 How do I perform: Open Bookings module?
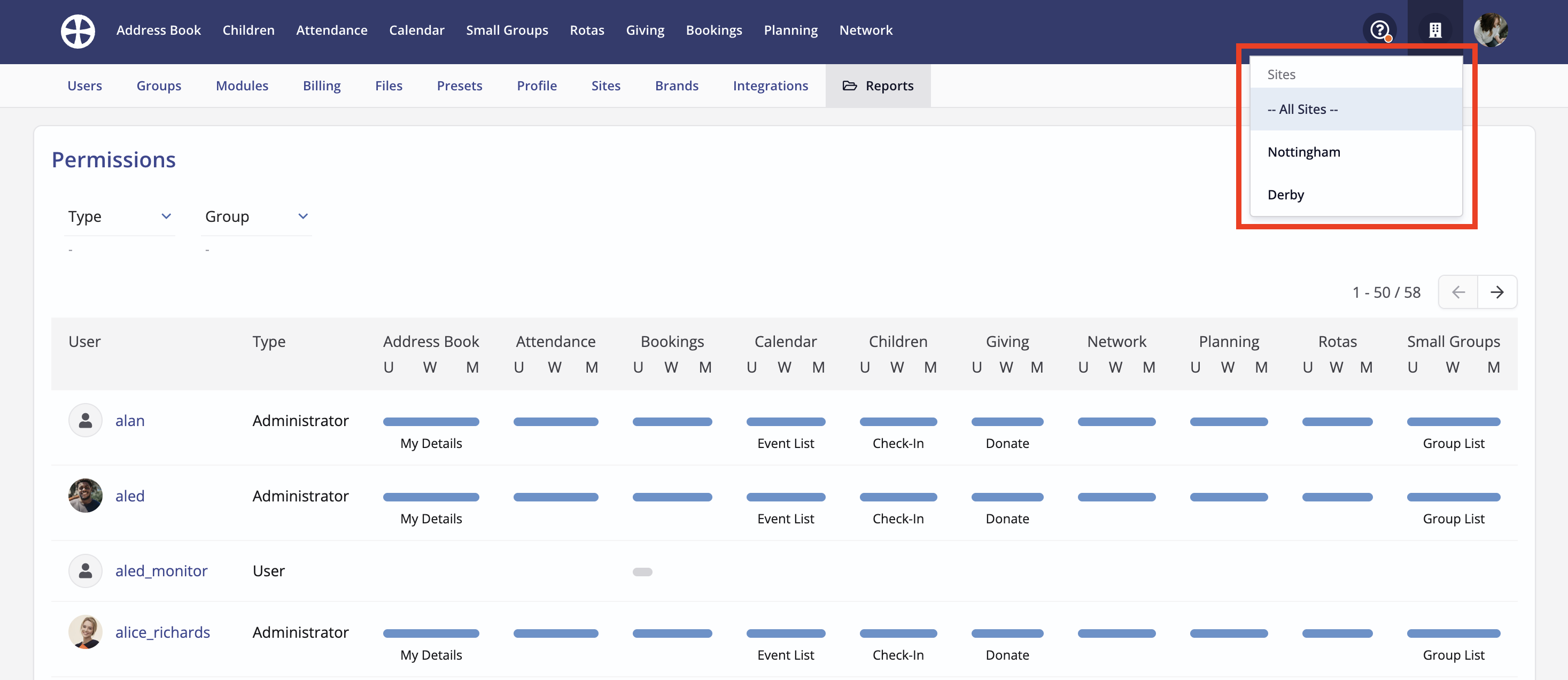pyautogui.click(x=714, y=30)
